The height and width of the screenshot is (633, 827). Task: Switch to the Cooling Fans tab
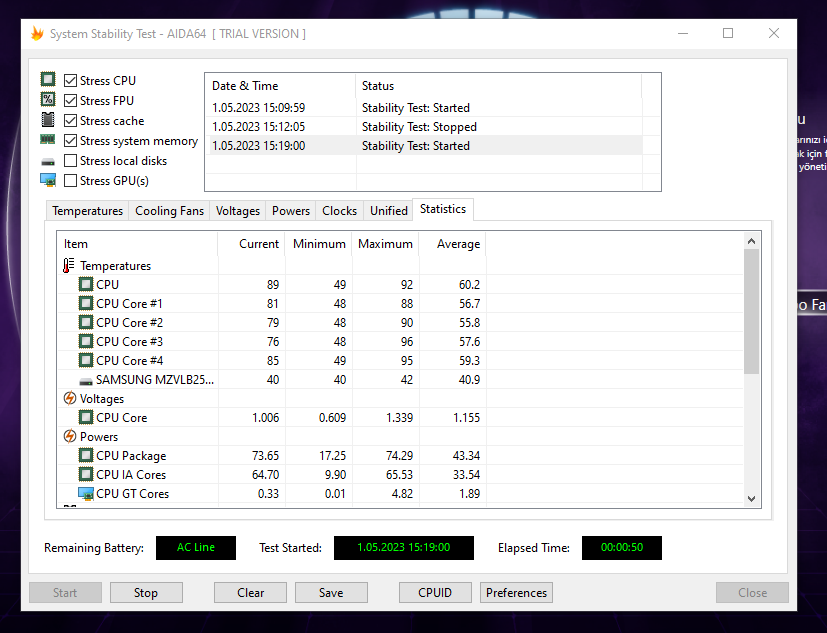169,210
